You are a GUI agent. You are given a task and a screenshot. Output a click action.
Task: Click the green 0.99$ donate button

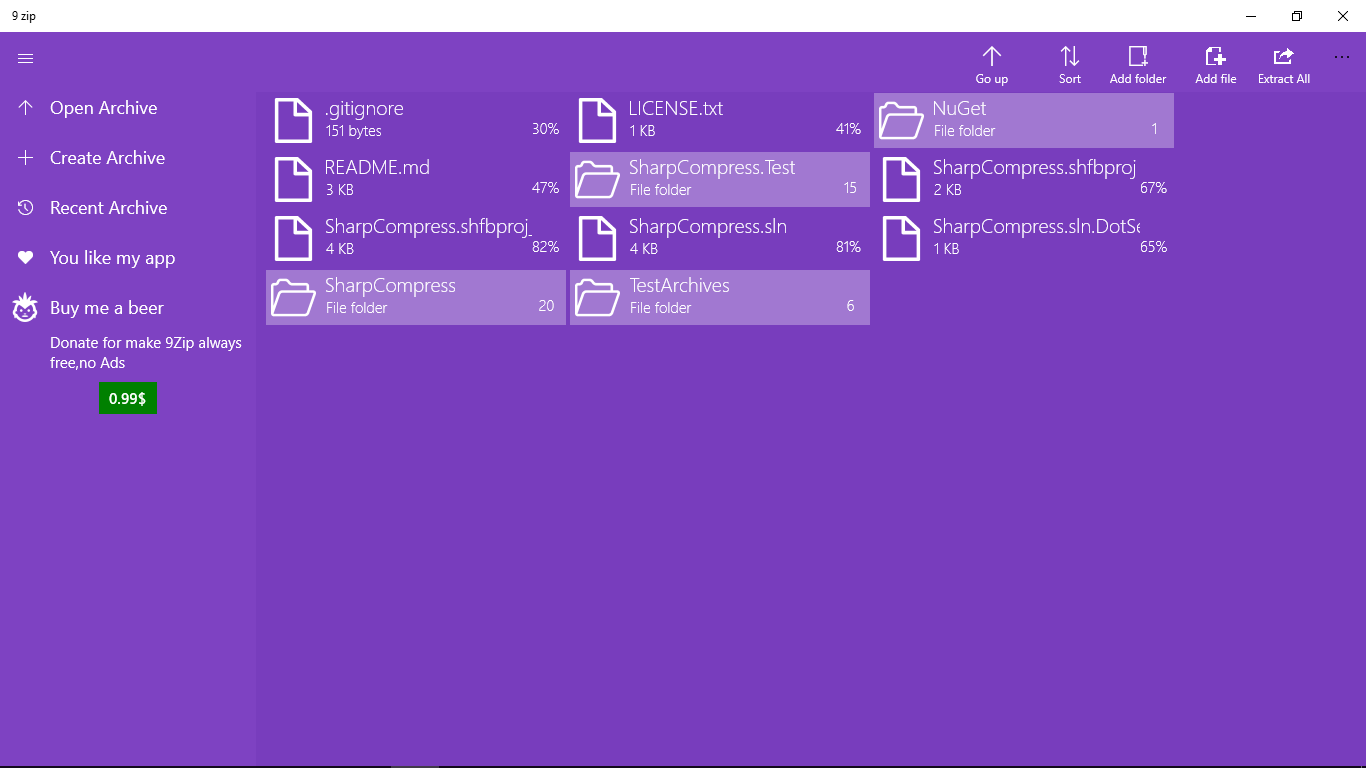click(x=127, y=397)
